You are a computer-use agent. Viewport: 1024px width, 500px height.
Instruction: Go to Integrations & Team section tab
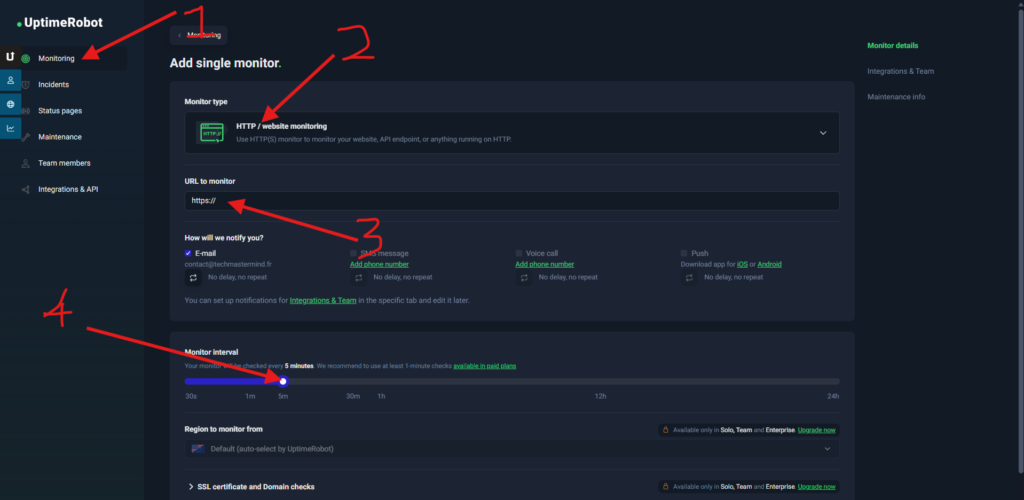tap(900, 71)
